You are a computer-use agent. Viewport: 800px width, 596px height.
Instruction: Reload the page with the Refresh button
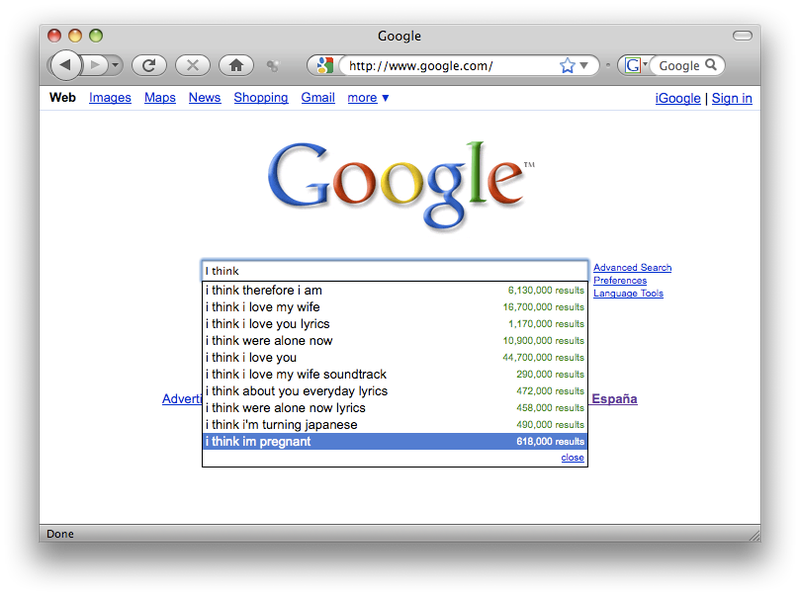(x=149, y=65)
